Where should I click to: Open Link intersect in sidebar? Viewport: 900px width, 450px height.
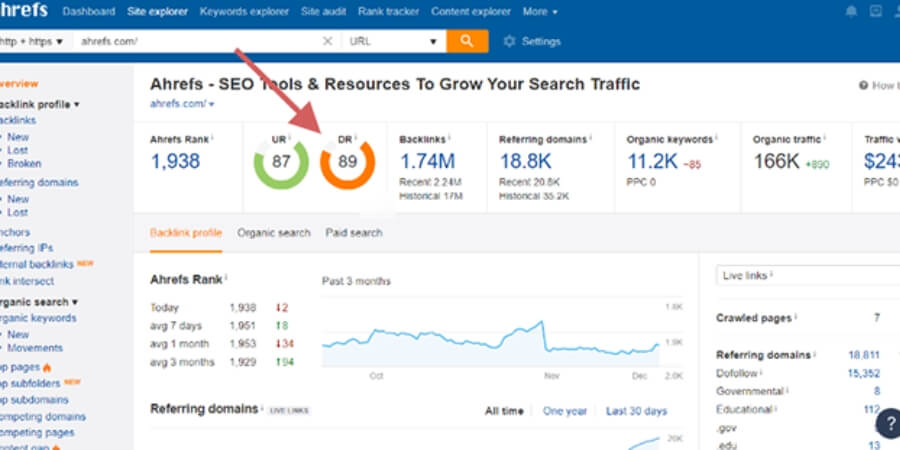[x=27, y=281]
